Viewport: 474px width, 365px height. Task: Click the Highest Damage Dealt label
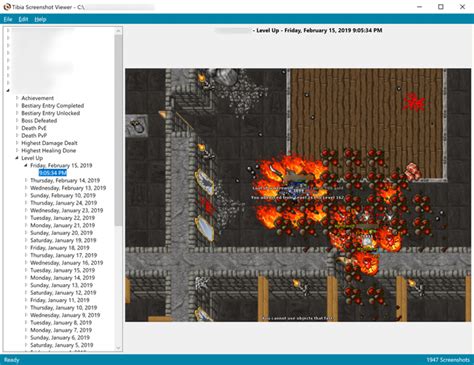pos(49,143)
